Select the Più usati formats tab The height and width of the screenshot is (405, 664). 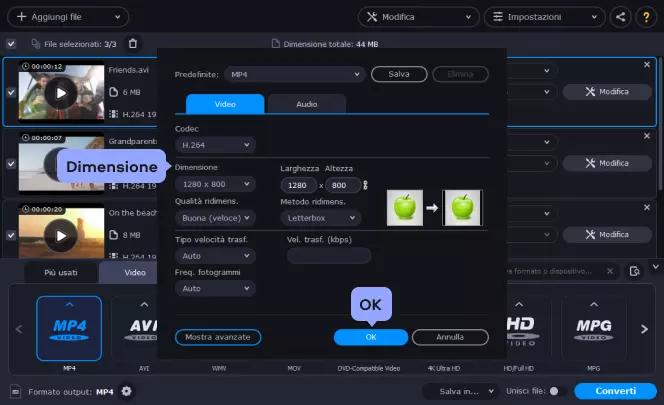[61, 272]
